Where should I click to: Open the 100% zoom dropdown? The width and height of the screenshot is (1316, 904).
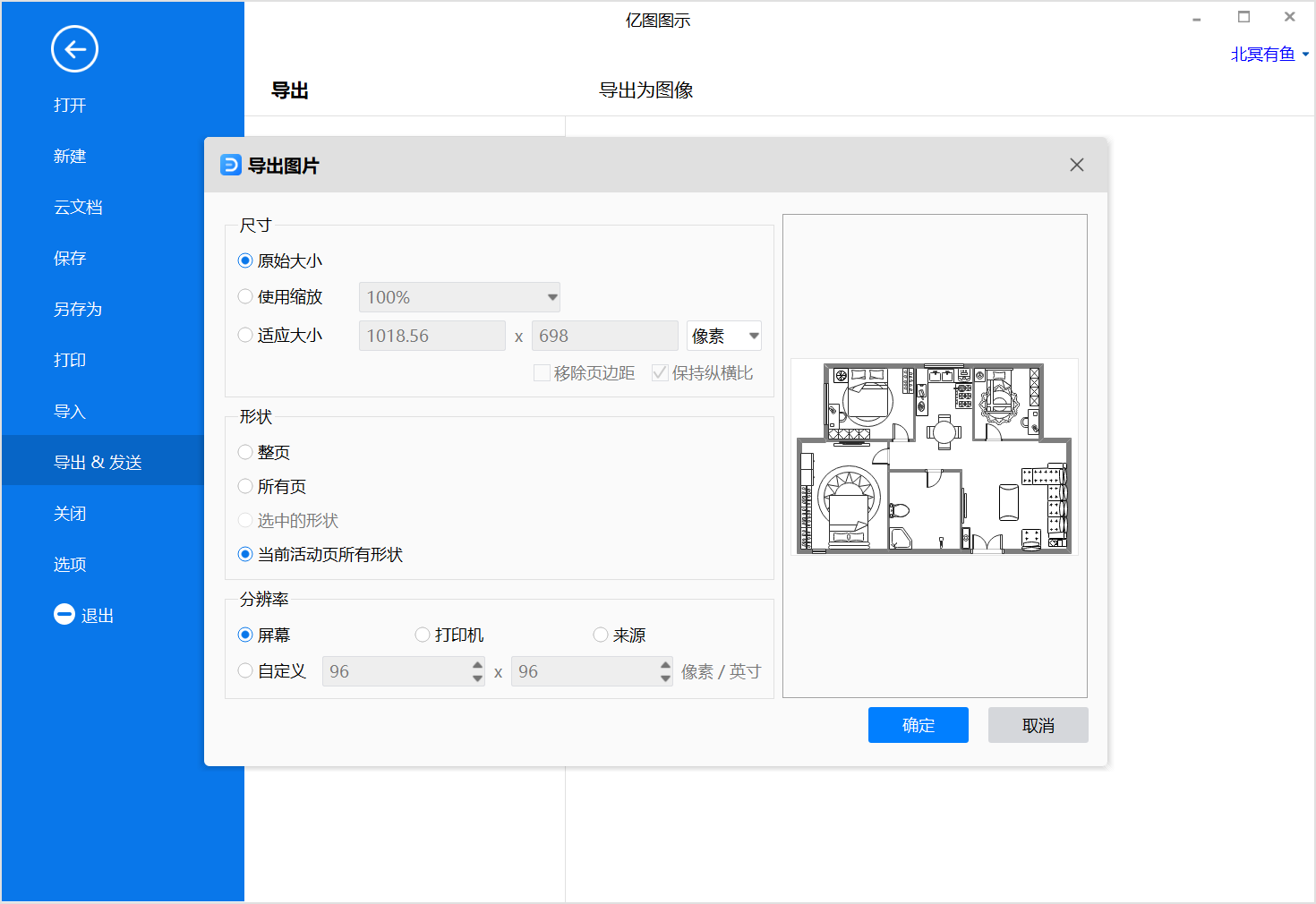tap(459, 297)
